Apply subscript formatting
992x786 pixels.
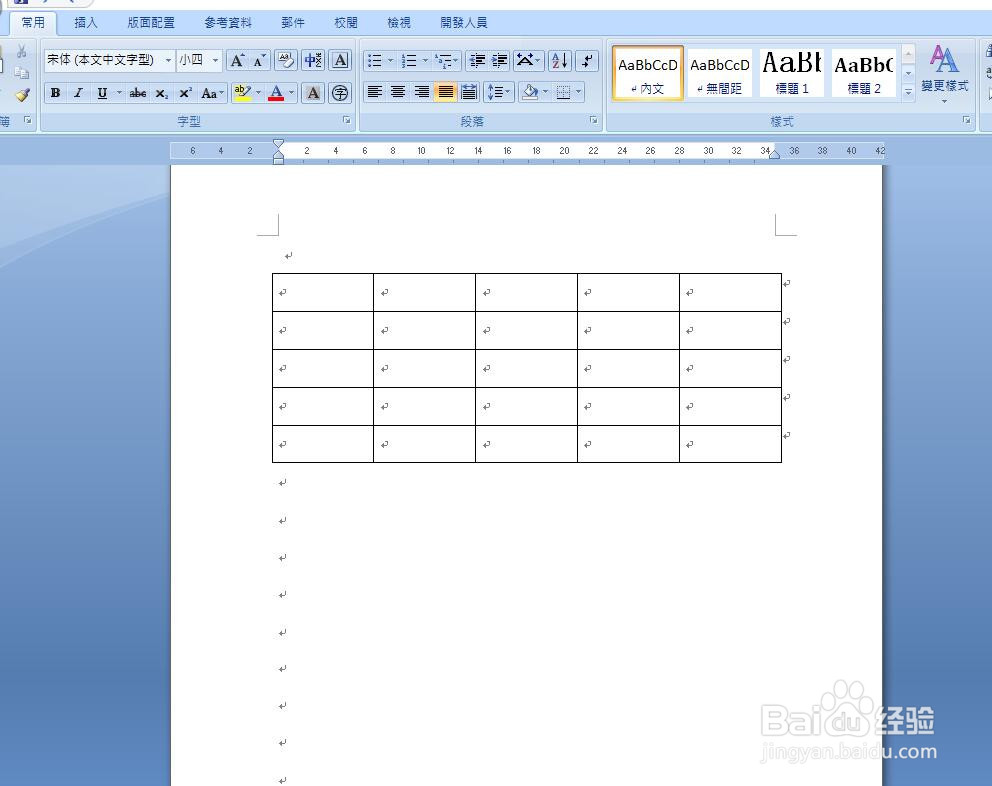click(162, 94)
